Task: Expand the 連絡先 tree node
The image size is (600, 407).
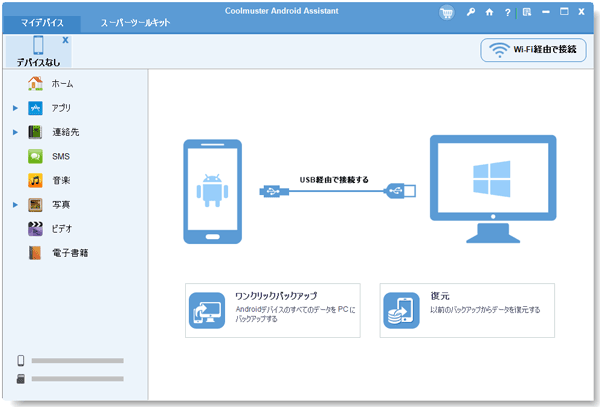Action: (x=15, y=132)
